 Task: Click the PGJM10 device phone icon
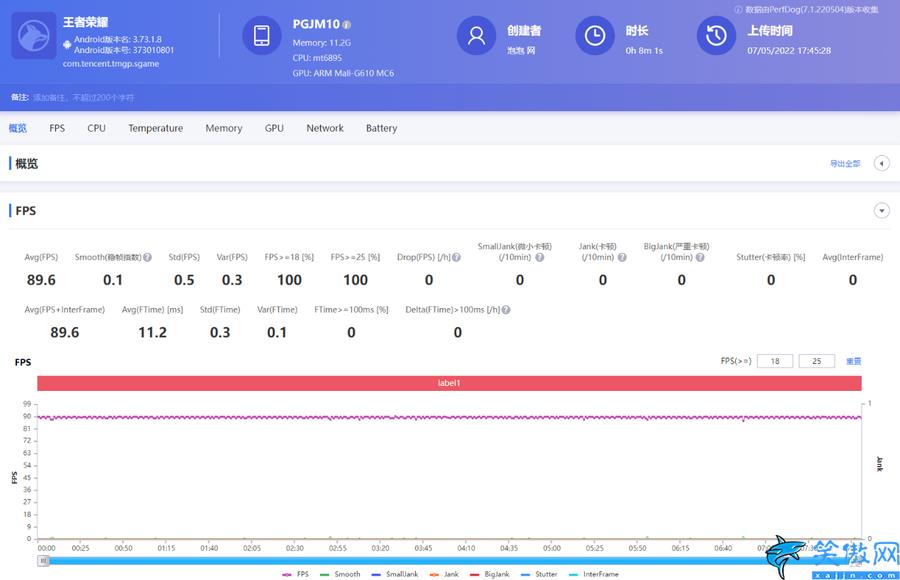tap(262, 36)
